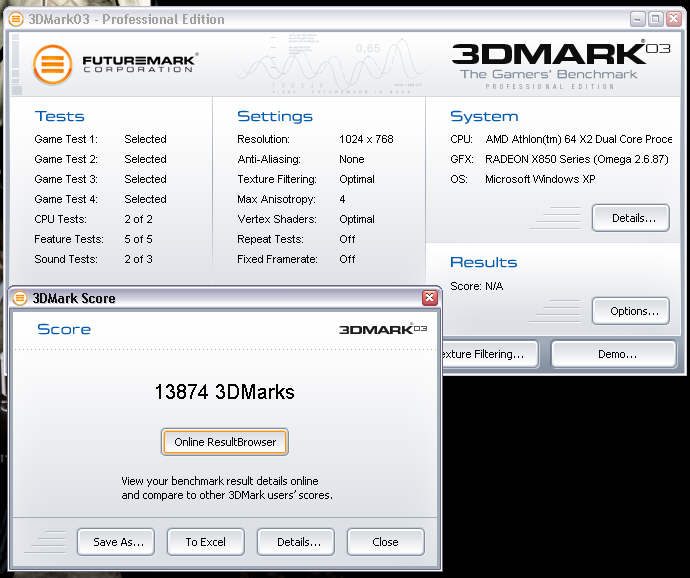The image size is (690, 578).
Task: Click Sound Tests value '2 of 3'
Action: click(x=138, y=259)
